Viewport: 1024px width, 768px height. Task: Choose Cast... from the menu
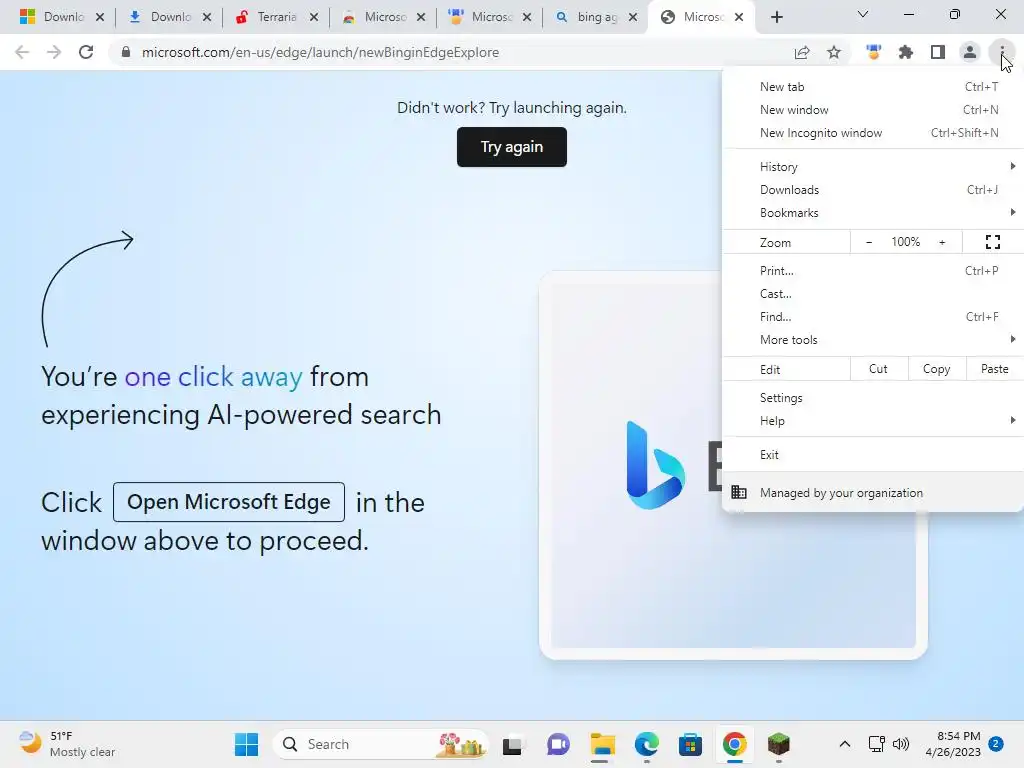click(x=873, y=294)
